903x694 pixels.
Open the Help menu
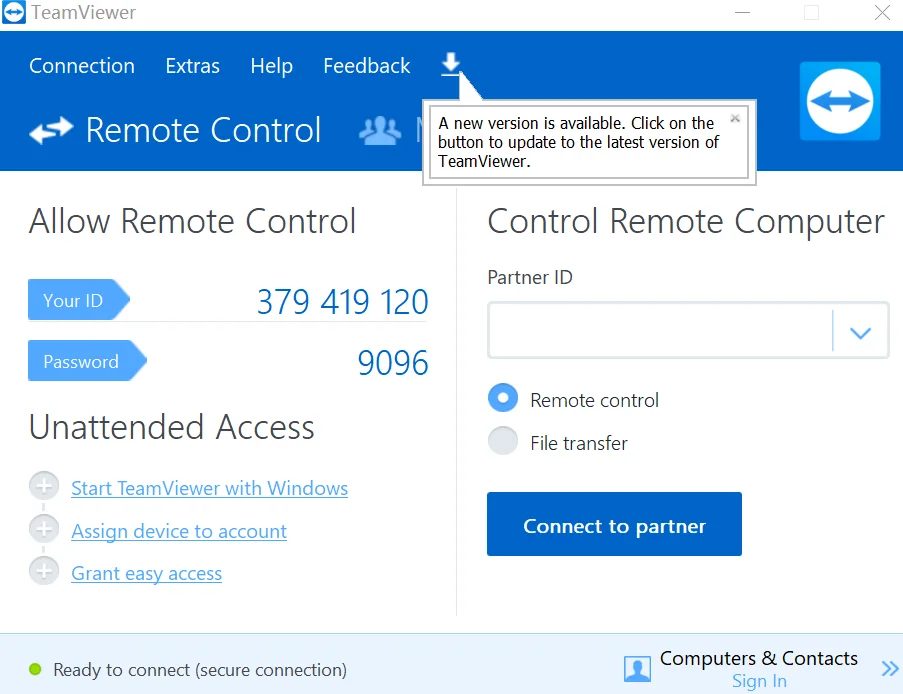pyautogui.click(x=271, y=66)
